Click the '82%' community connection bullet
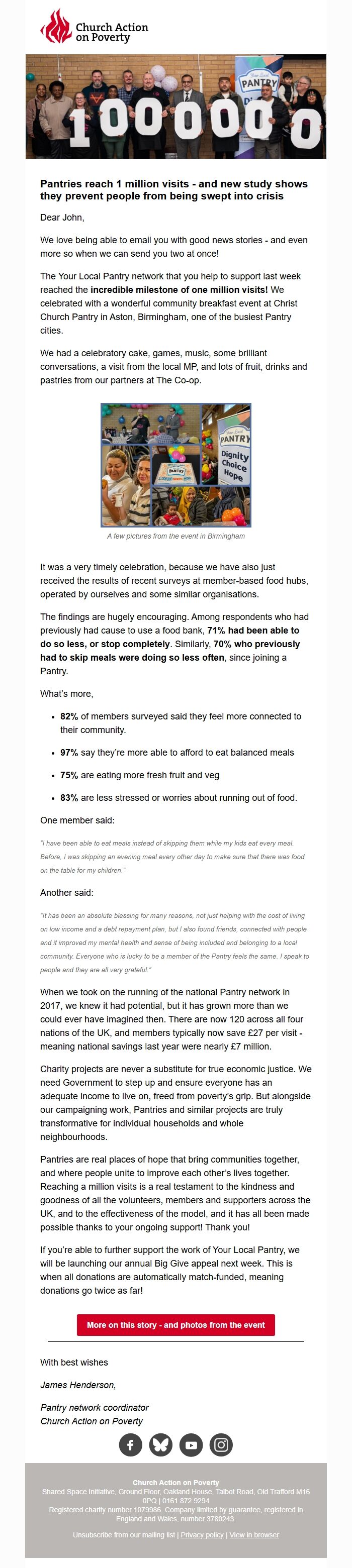This screenshot has width=352, height=1568. pos(180,722)
